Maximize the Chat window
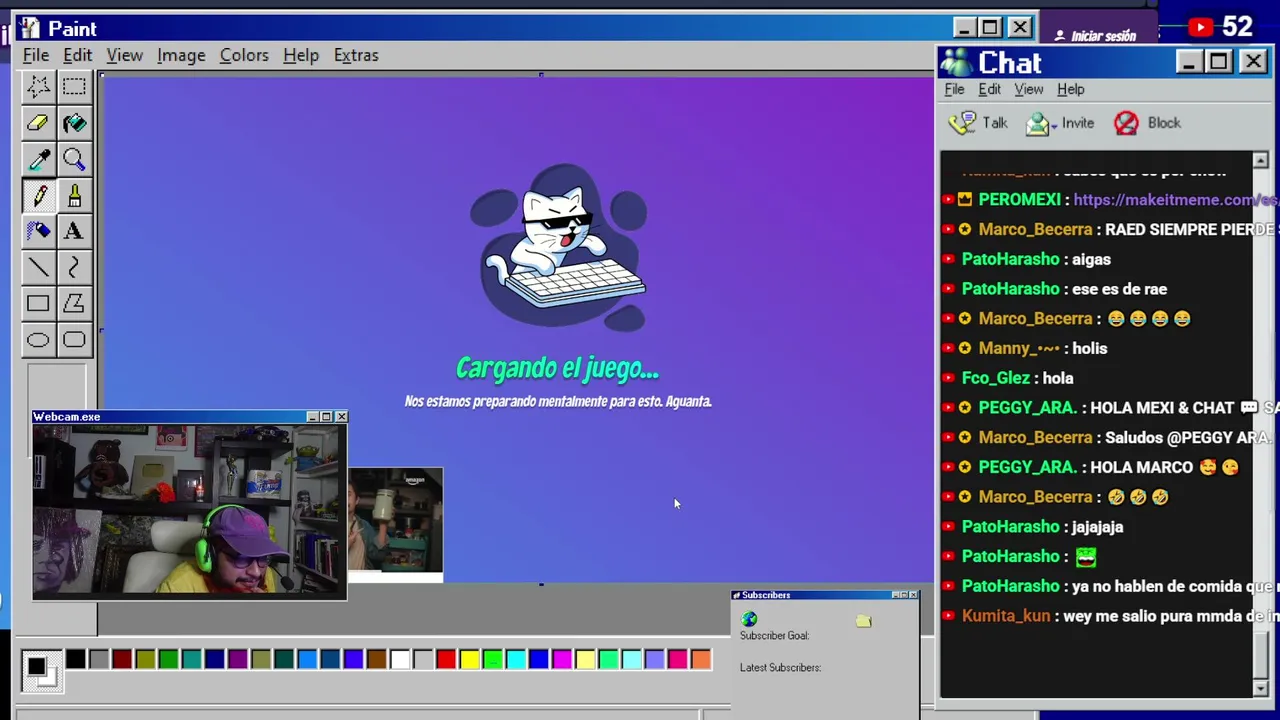Viewport: 1280px width, 720px height. [x=1218, y=62]
